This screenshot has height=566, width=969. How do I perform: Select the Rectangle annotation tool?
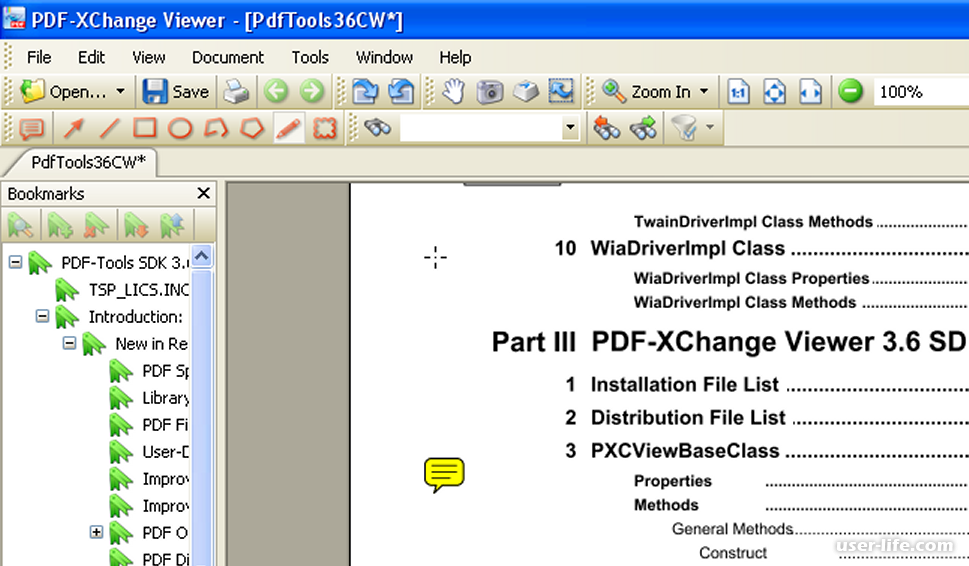(145, 129)
